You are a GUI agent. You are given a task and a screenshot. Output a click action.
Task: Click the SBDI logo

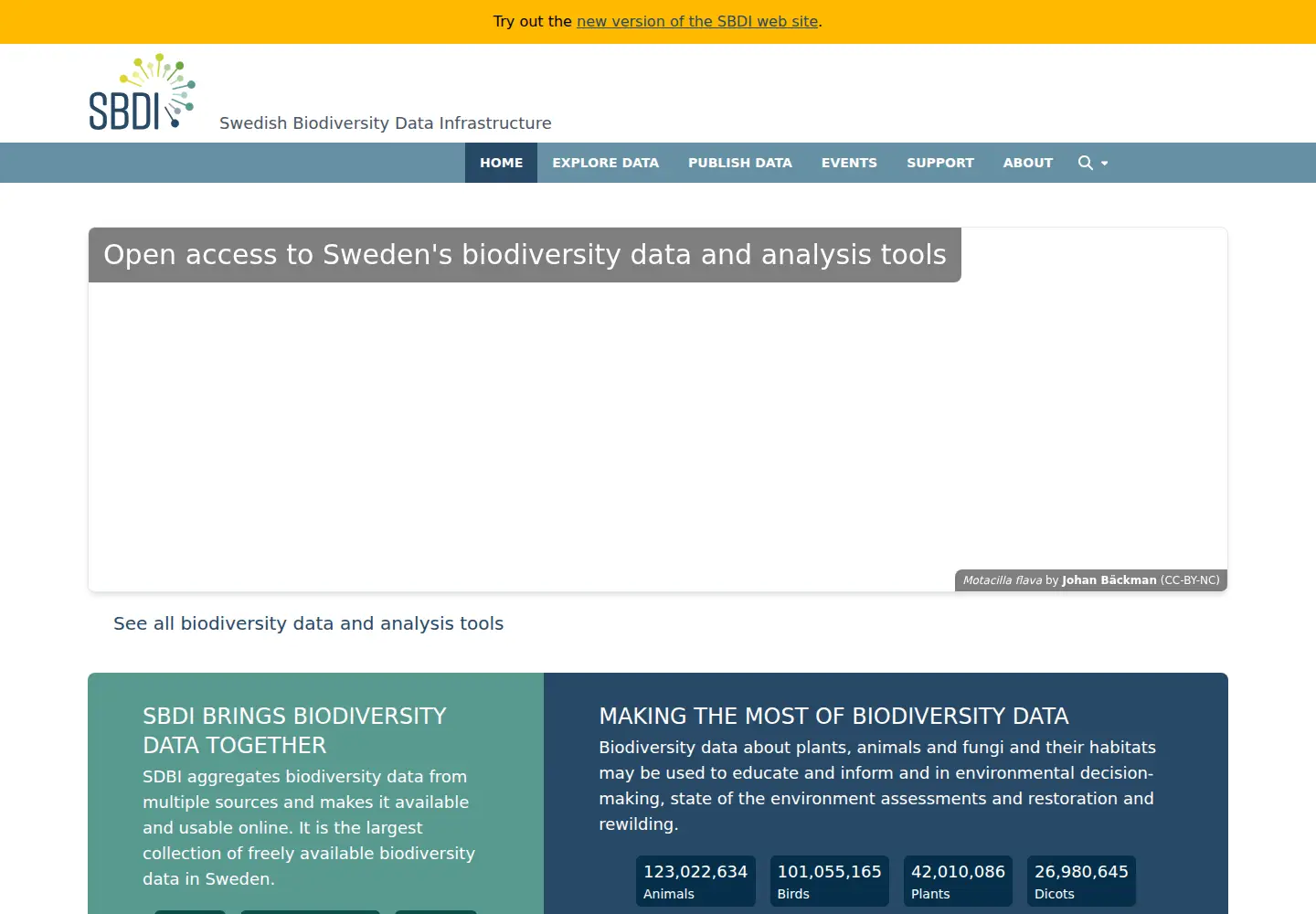tap(142, 91)
